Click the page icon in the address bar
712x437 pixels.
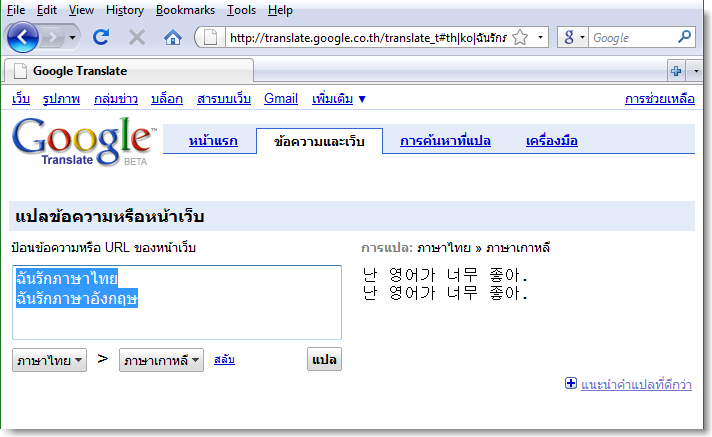[x=210, y=37]
